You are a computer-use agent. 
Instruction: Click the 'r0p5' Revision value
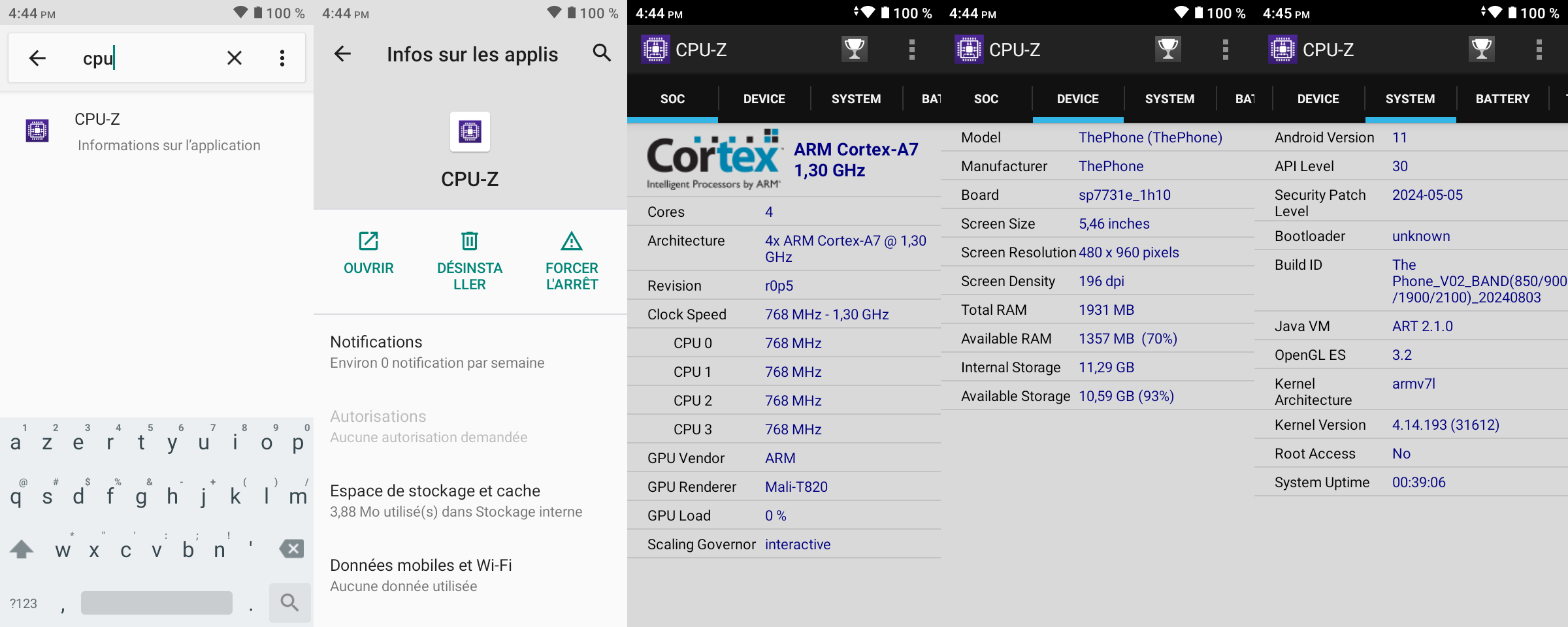[x=779, y=285]
